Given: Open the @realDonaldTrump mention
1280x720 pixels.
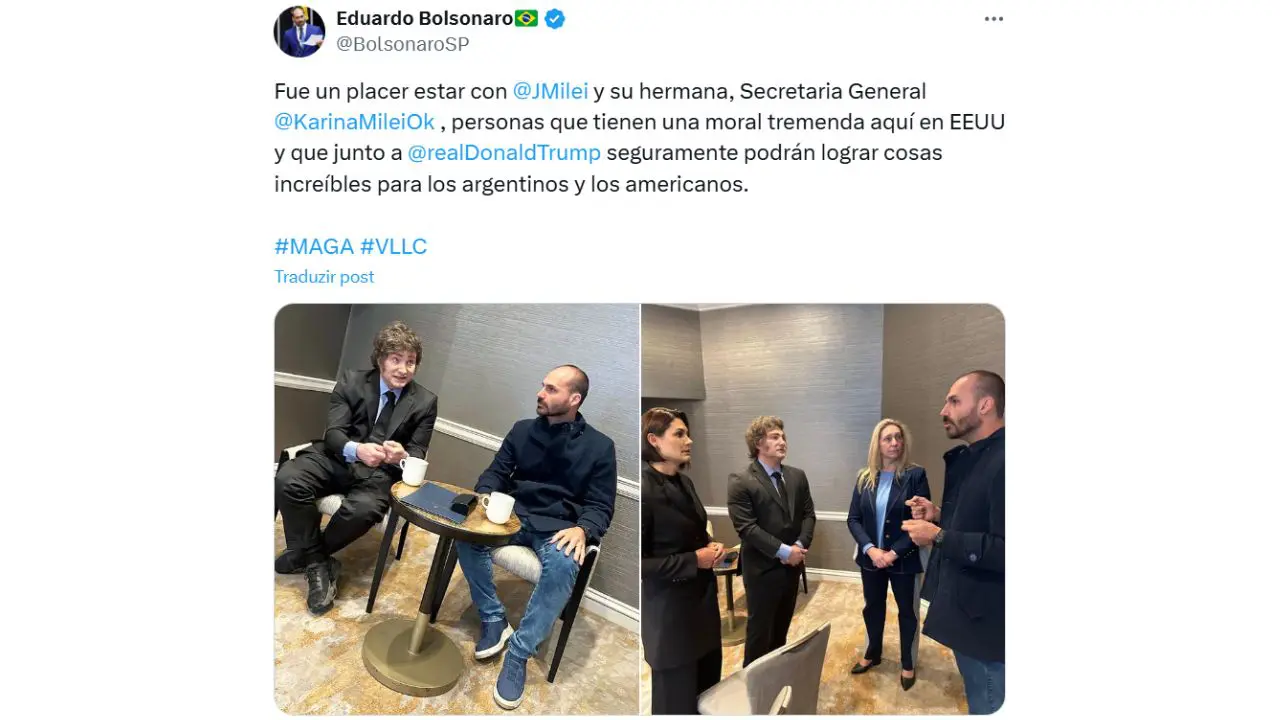Looking at the screenshot, I should click(504, 153).
